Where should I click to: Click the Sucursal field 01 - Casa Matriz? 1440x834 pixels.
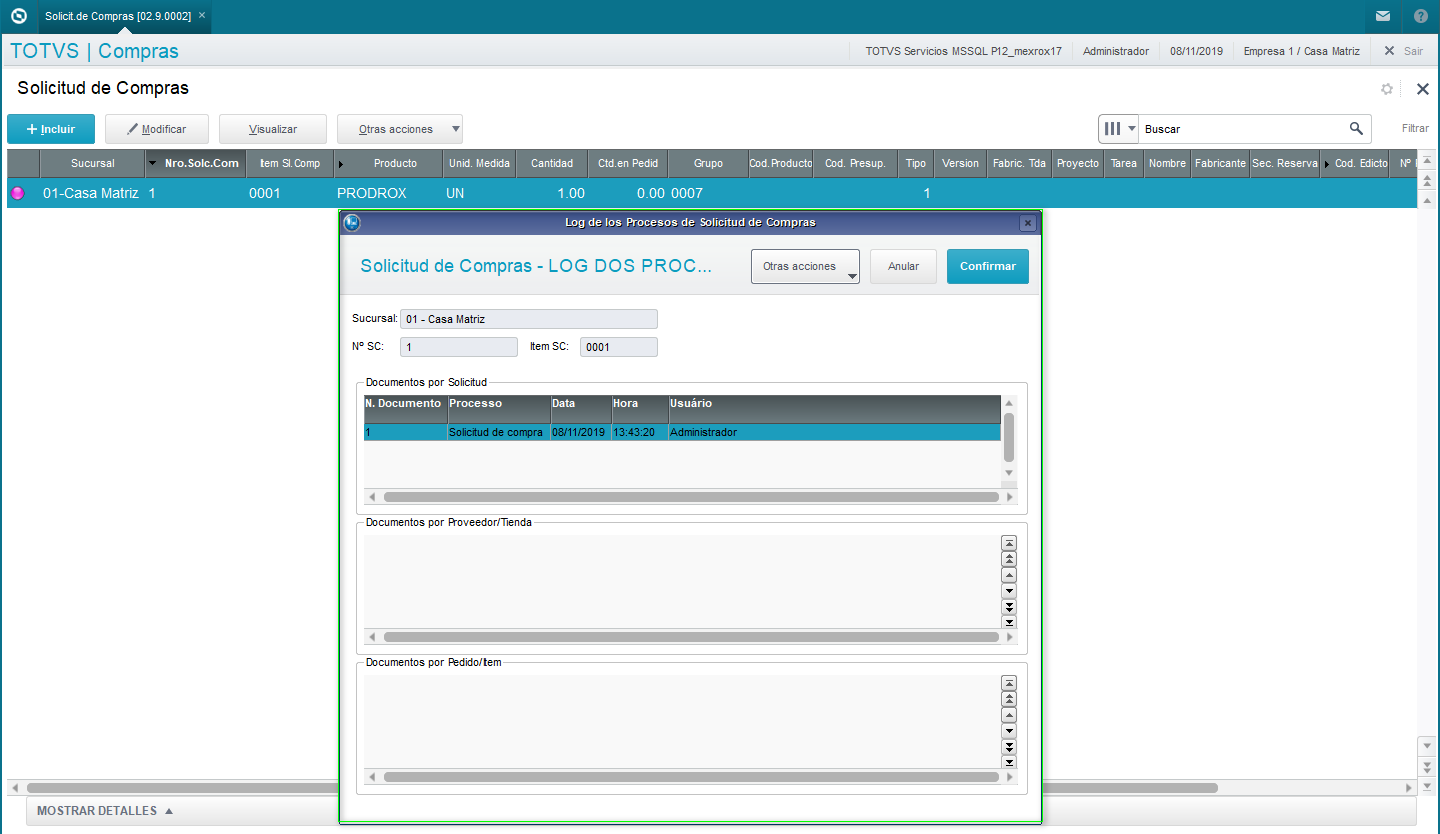click(x=529, y=319)
